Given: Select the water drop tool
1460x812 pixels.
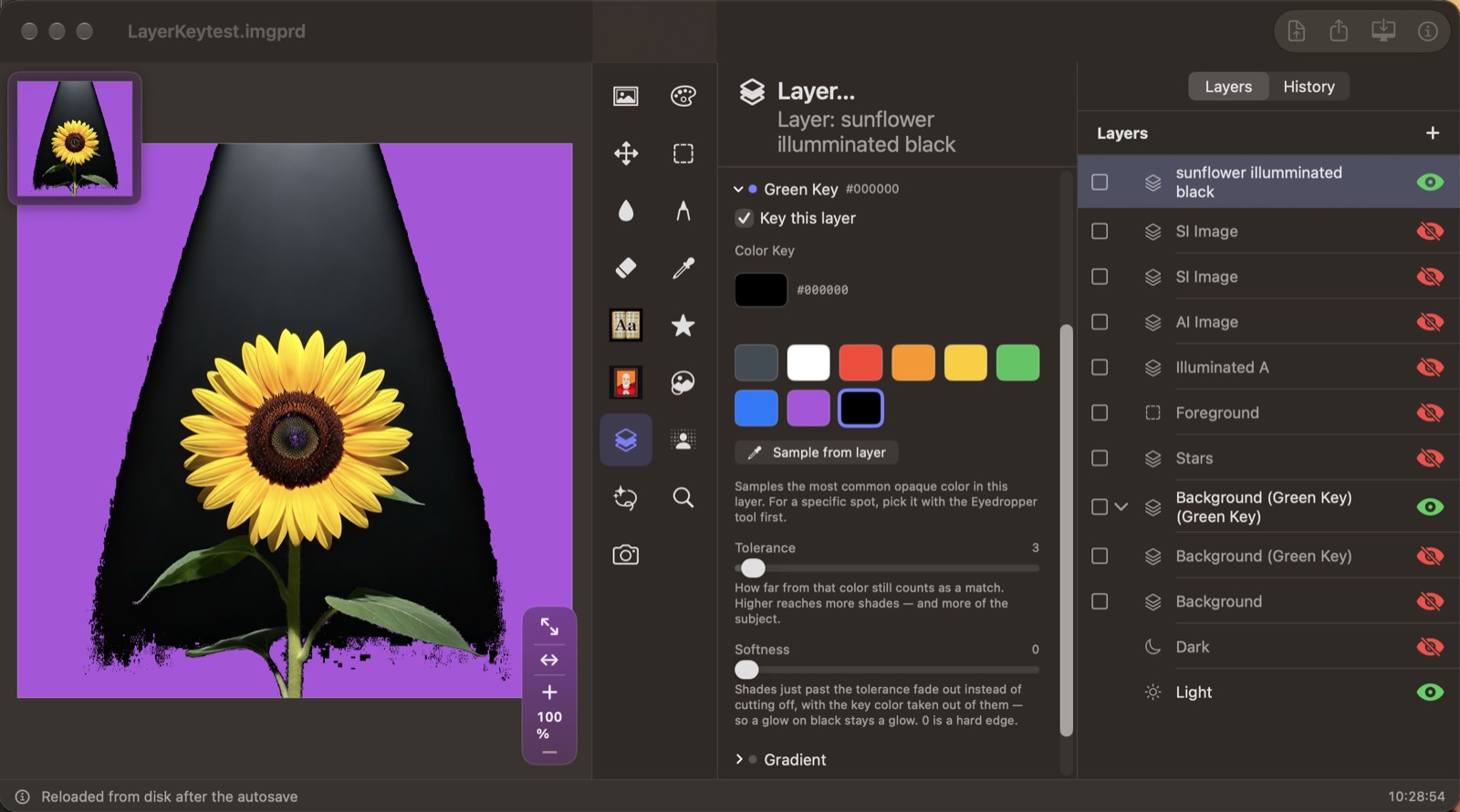Looking at the screenshot, I should (625, 211).
